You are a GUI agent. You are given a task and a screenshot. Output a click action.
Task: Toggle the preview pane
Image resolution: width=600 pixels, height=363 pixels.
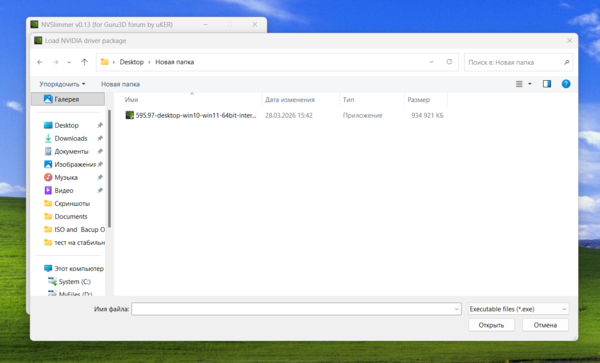[547, 84]
